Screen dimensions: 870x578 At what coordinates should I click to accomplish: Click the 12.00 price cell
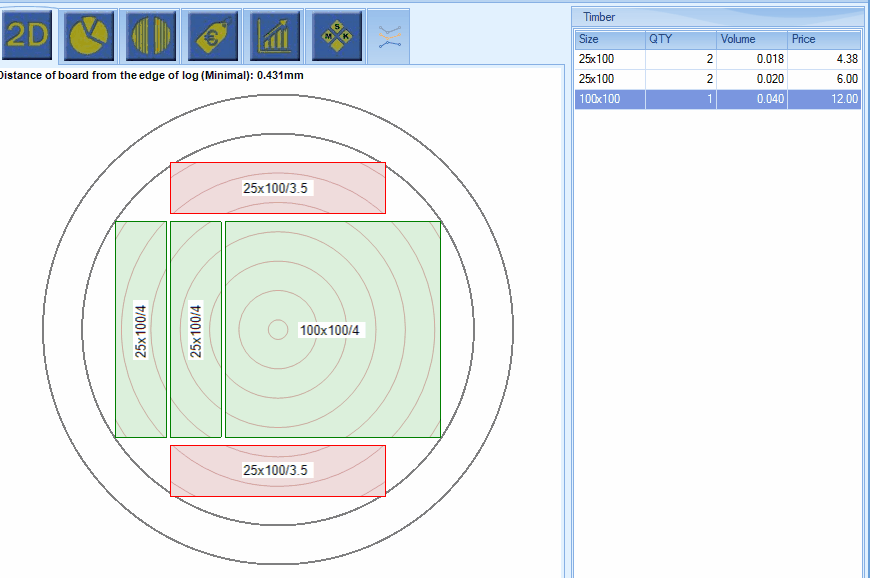tap(824, 99)
